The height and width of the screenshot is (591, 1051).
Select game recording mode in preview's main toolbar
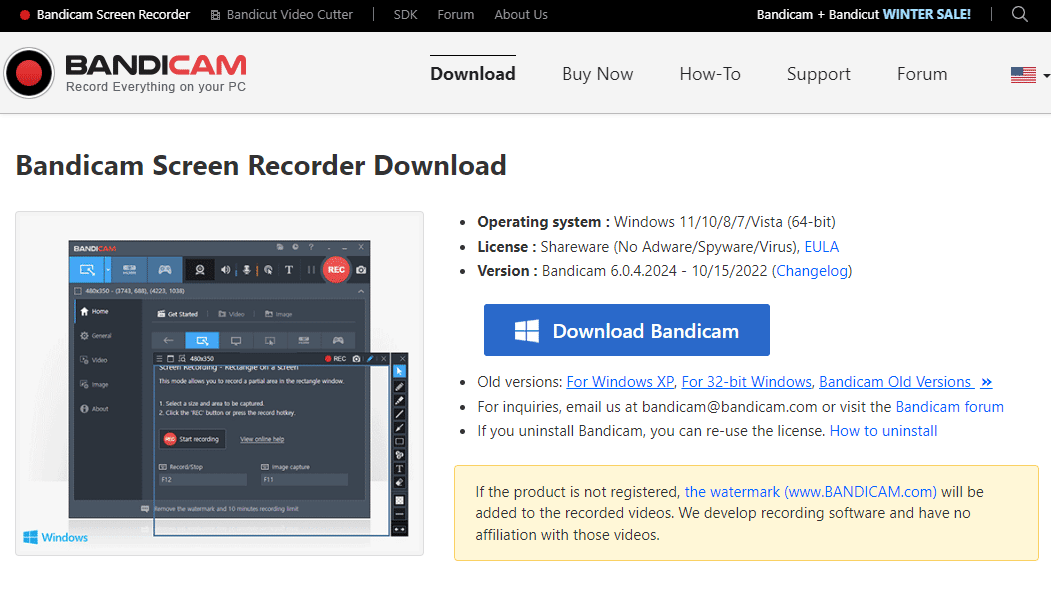point(165,269)
